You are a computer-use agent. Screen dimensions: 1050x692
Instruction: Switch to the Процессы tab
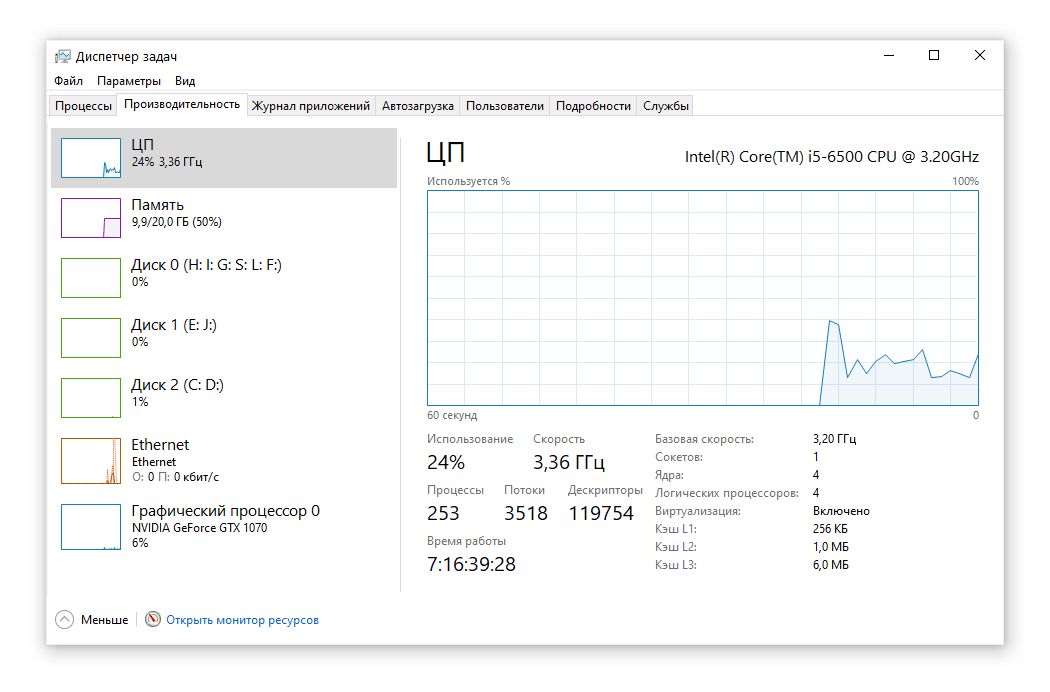click(83, 106)
